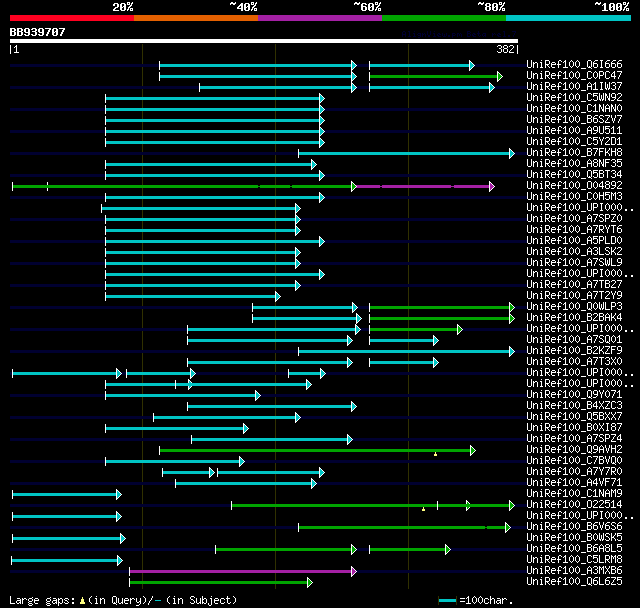Click the UniRef100_A7RYT6 label
This screenshot has width=640, height=608.
tap(574, 230)
